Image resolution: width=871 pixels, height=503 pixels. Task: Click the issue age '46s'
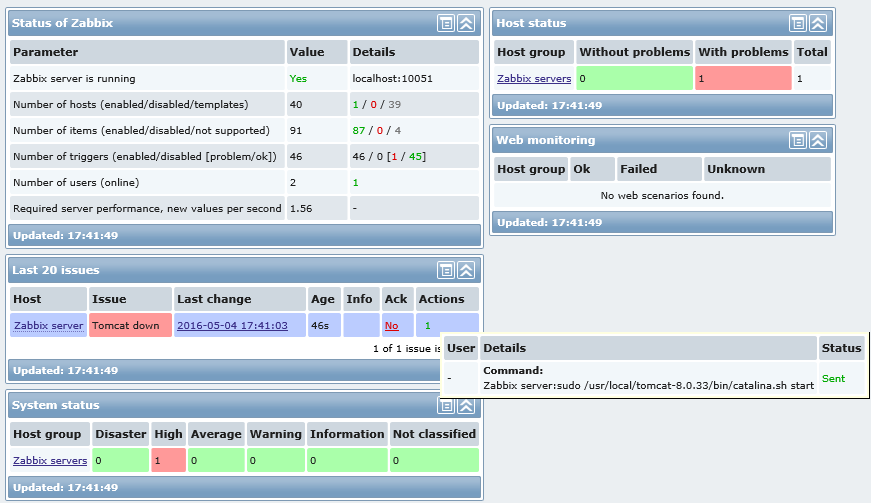[320, 325]
